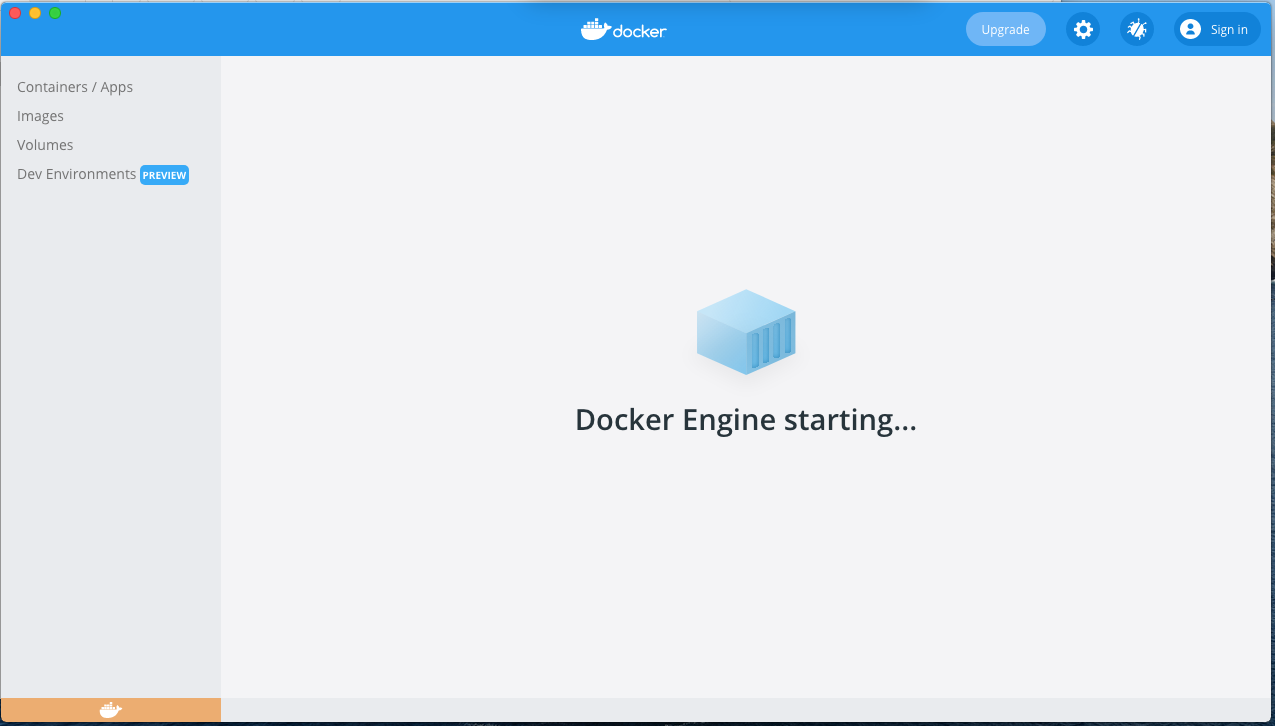Minimize the window with yellow button
This screenshot has height=726, width=1275.
pyautogui.click(x=35, y=13)
